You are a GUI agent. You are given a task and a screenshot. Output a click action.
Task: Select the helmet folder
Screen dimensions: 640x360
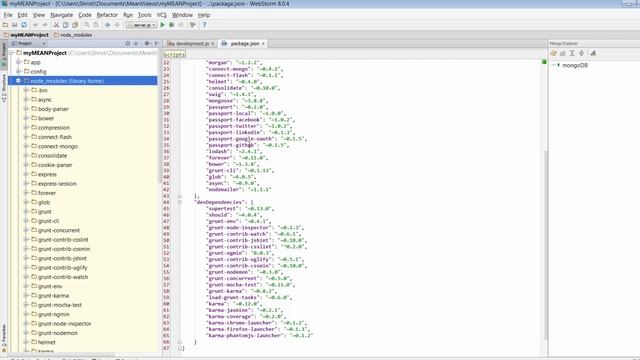[47, 342]
